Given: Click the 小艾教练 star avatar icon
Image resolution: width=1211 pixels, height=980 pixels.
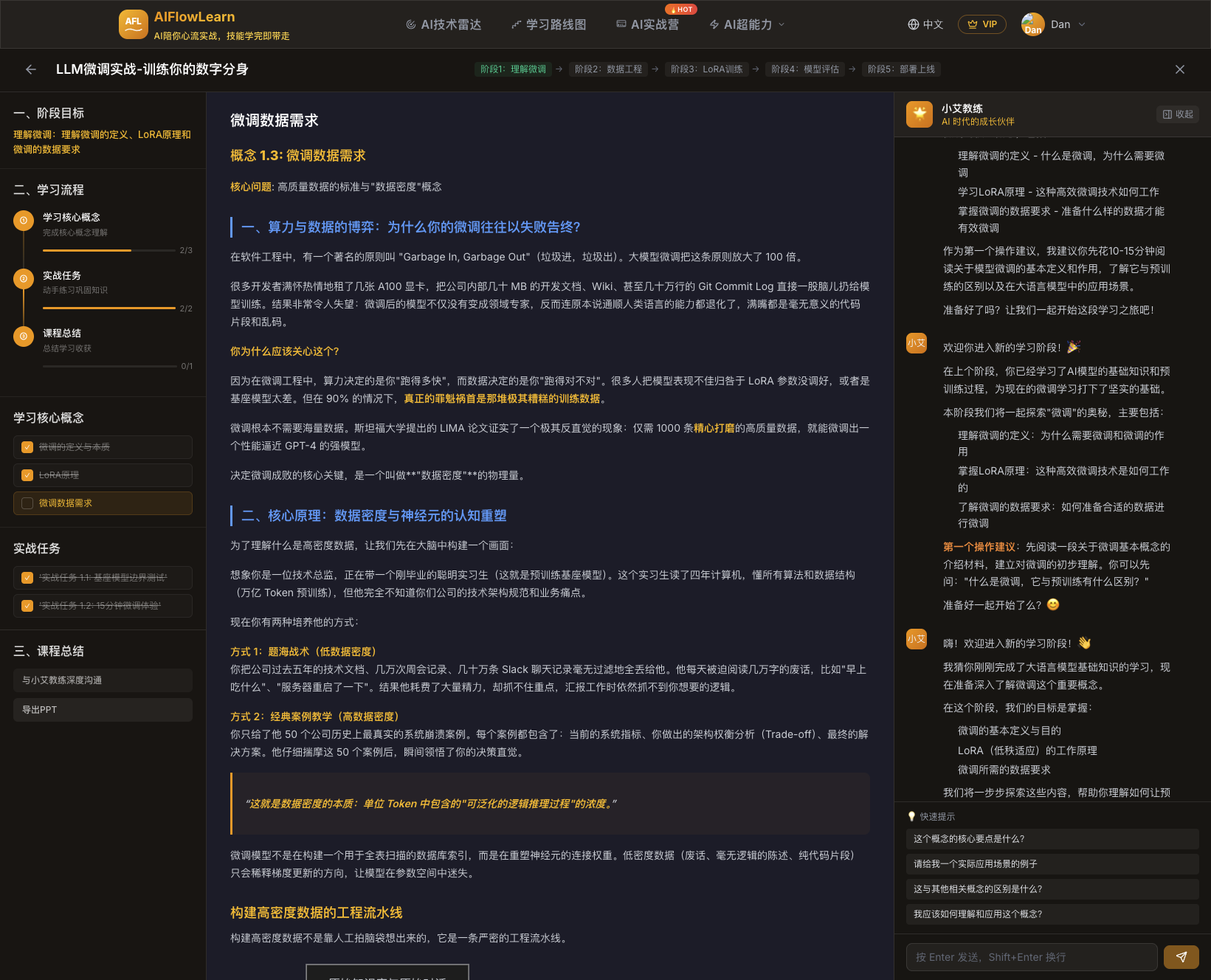Looking at the screenshot, I should click(x=919, y=114).
